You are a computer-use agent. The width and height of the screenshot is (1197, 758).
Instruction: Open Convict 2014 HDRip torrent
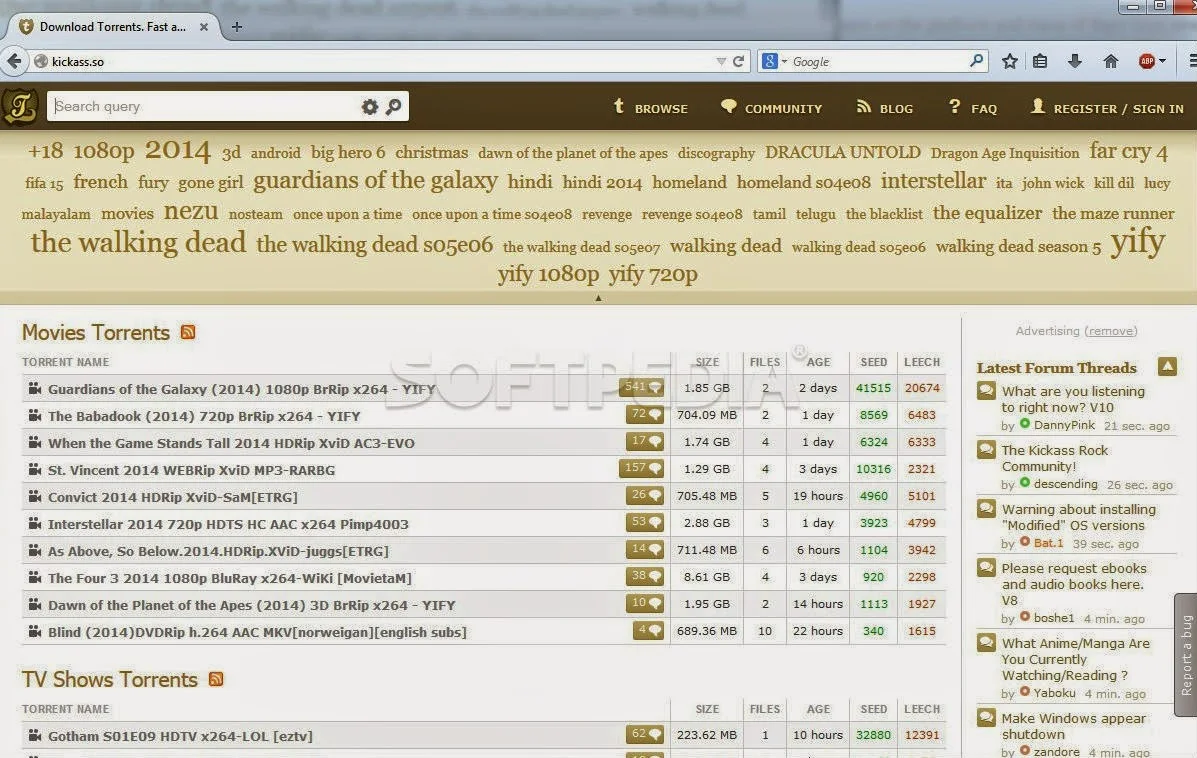click(x=173, y=497)
